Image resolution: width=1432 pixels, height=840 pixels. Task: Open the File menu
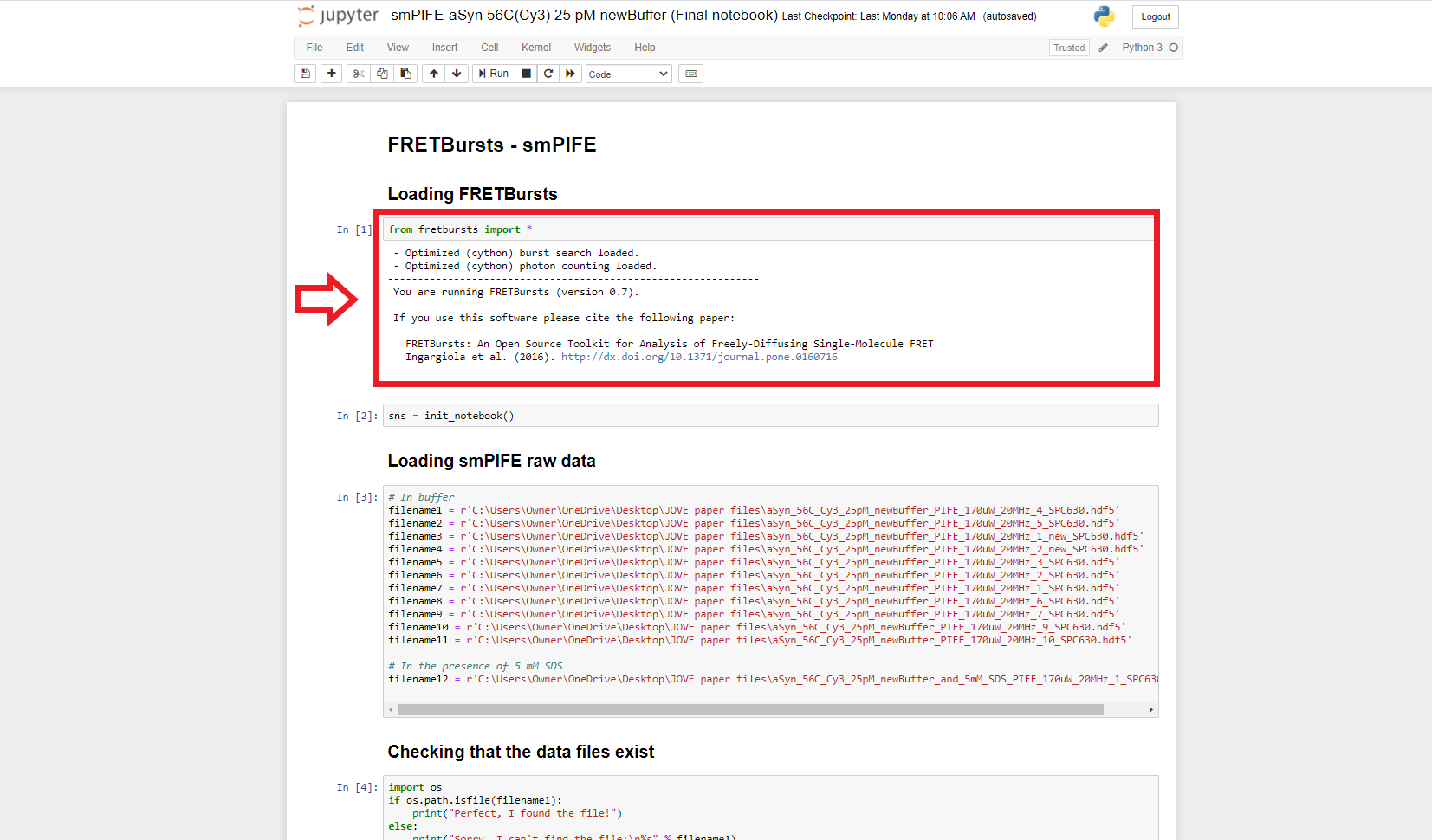tap(314, 48)
